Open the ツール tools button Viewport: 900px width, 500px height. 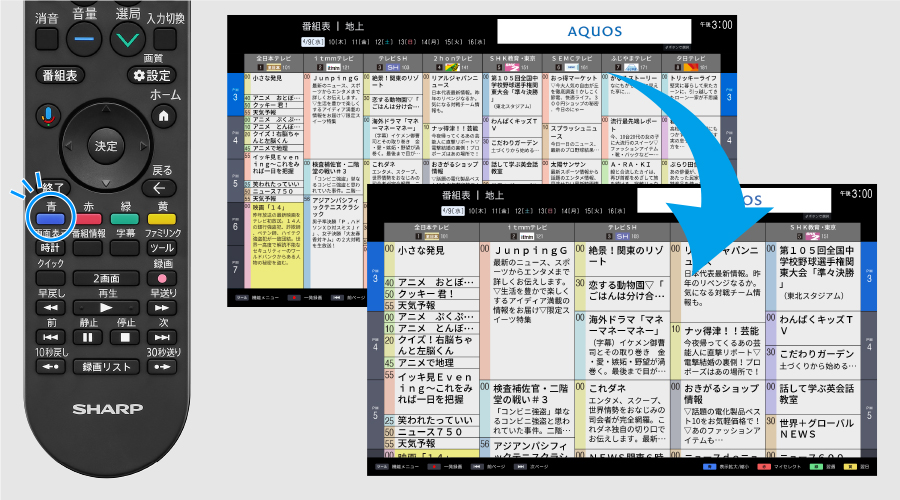[x=162, y=248]
